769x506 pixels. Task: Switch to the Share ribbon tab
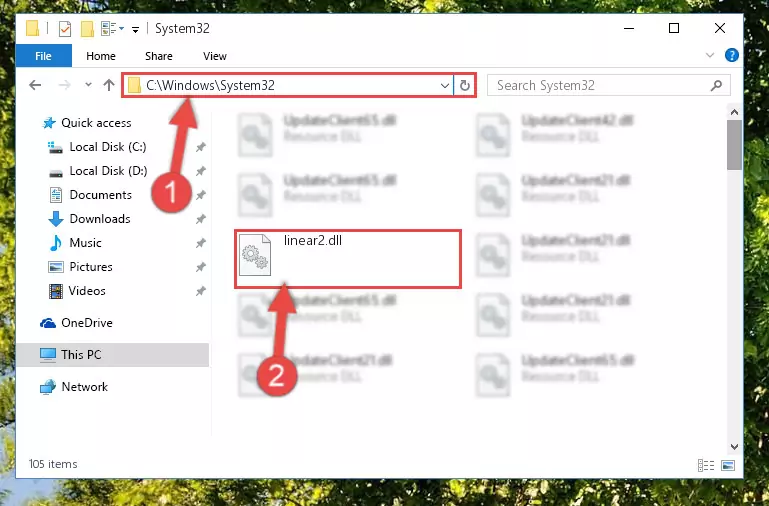pos(158,56)
